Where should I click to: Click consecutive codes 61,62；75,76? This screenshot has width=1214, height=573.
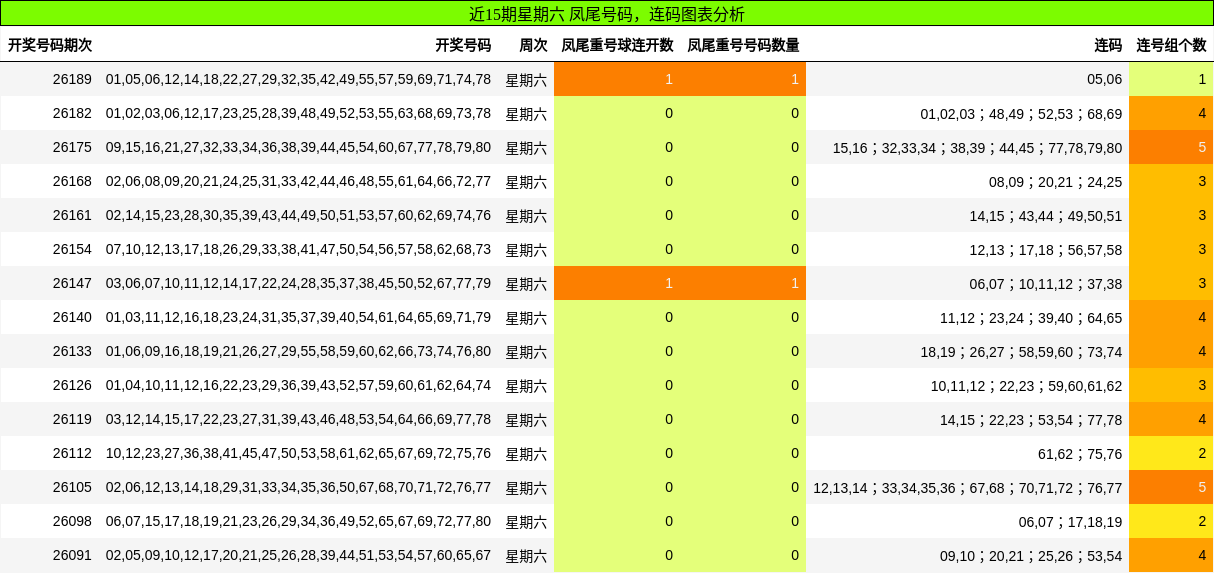(x=1080, y=453)
